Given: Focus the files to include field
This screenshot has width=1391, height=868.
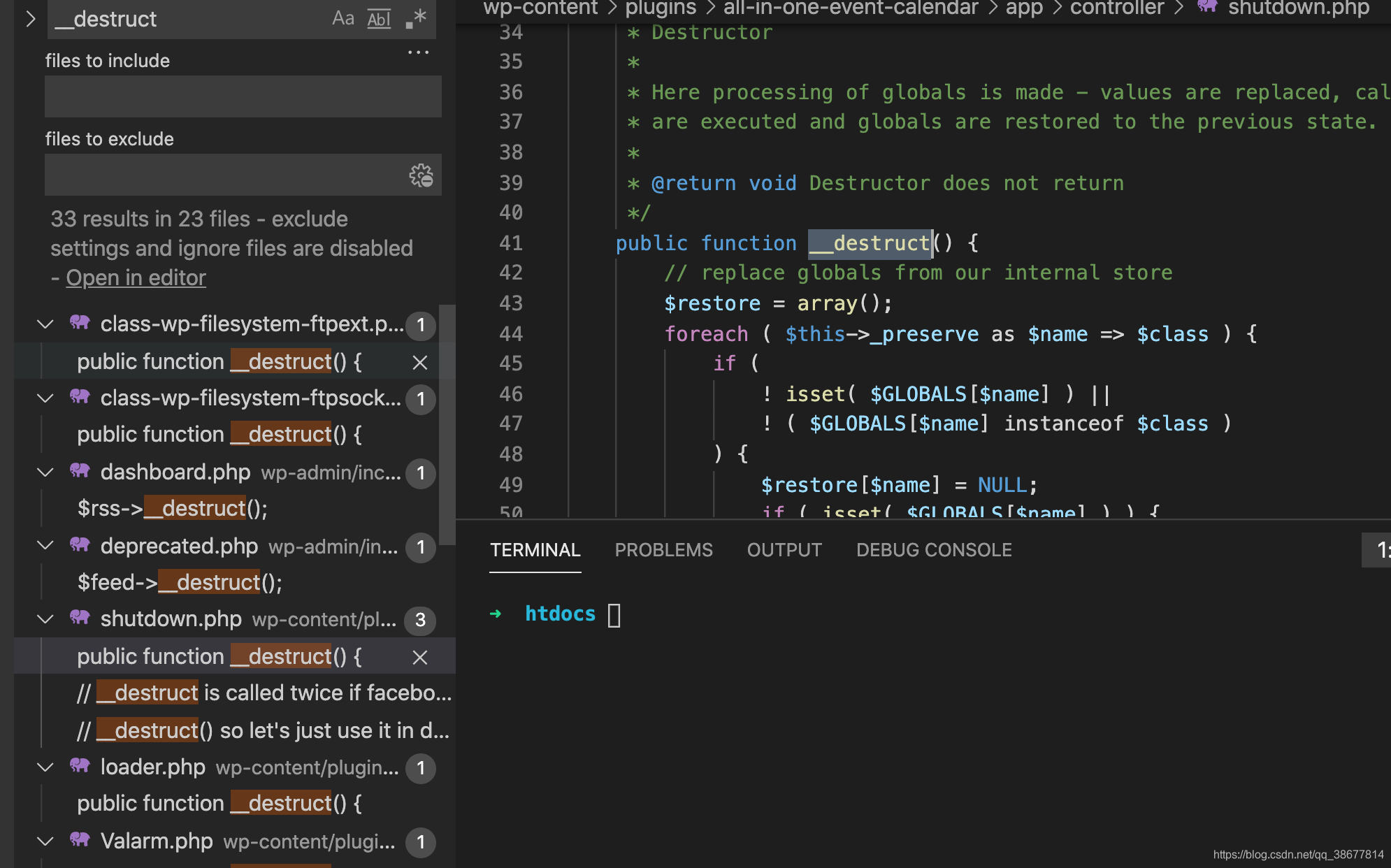Looking at the screenshot, I should point(243,96).
